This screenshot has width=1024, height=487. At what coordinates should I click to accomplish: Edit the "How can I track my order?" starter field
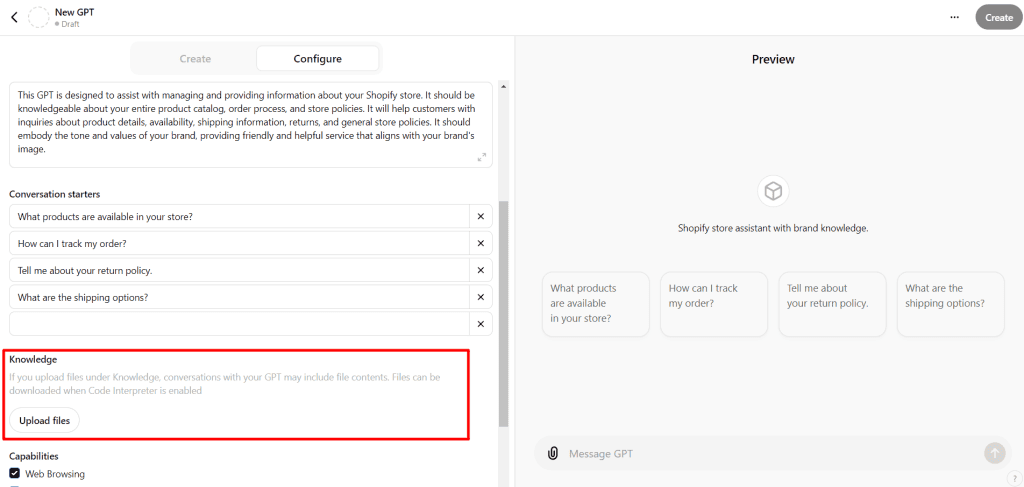point(239,244)
